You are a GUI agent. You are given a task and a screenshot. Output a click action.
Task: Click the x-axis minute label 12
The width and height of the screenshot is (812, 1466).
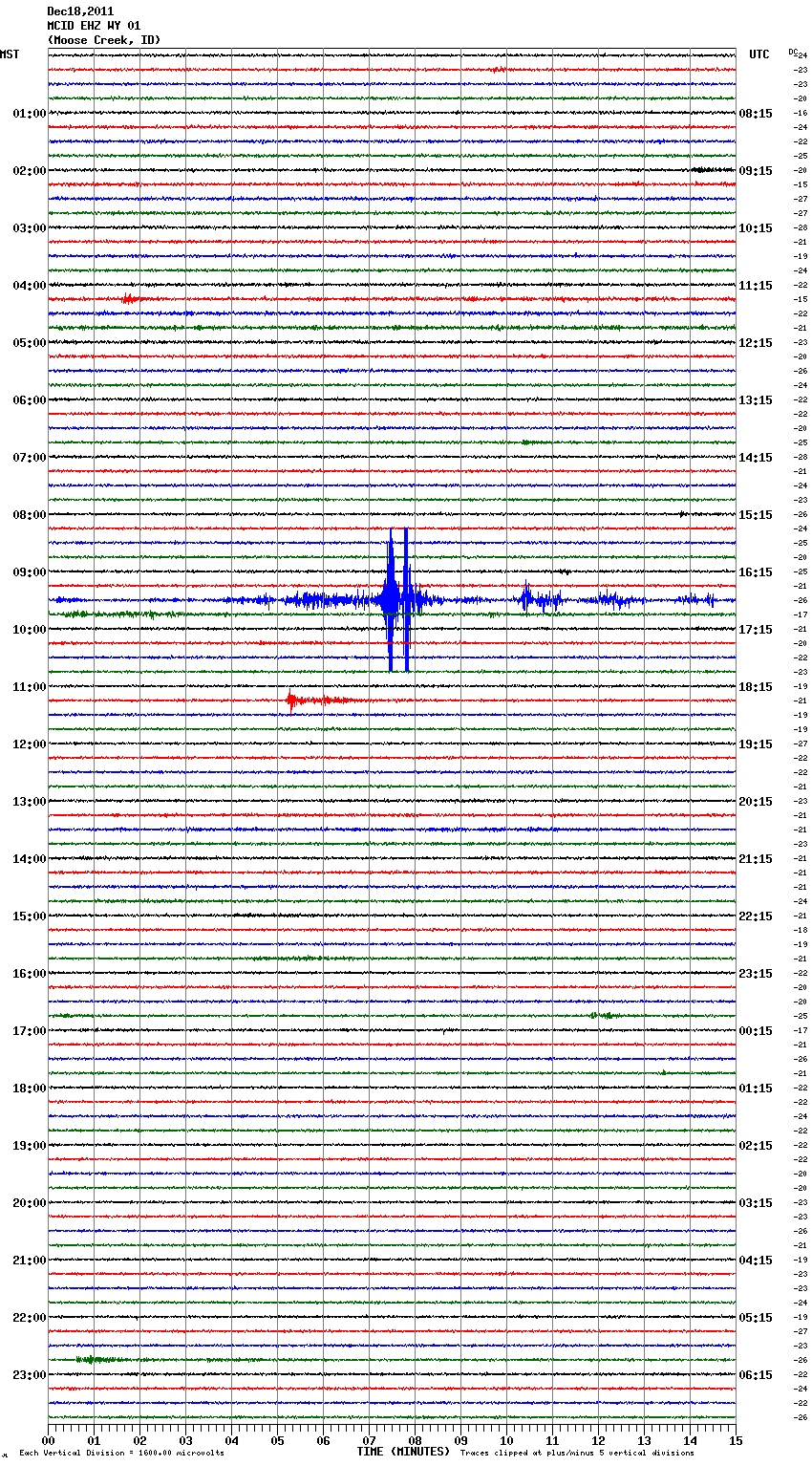[x=598, y=1440]
